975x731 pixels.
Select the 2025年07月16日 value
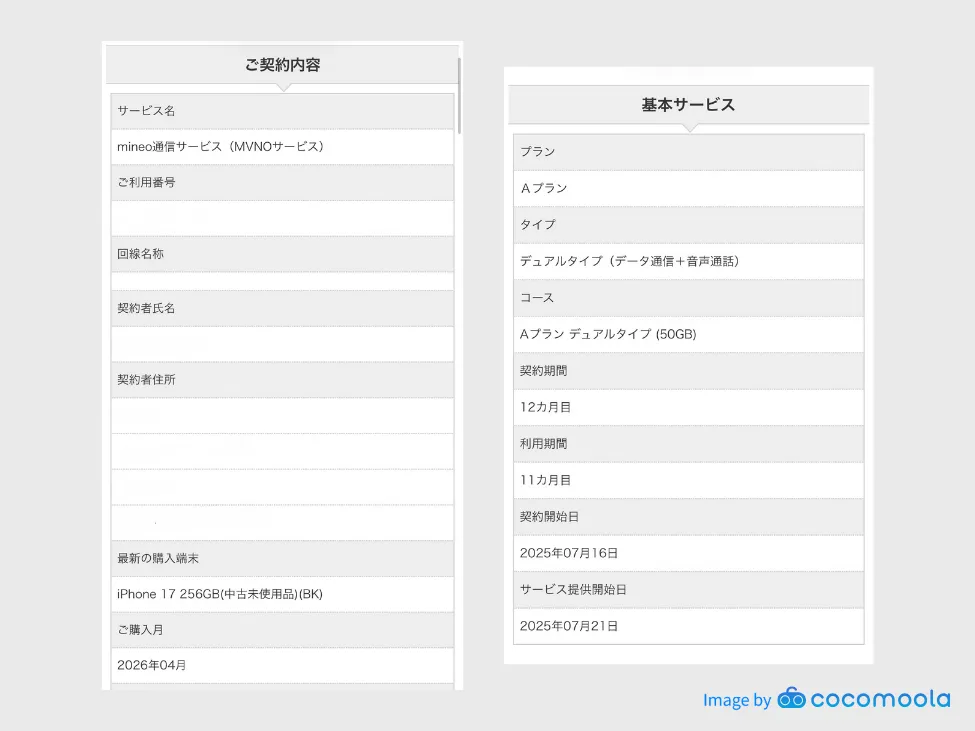pos(569,553)
